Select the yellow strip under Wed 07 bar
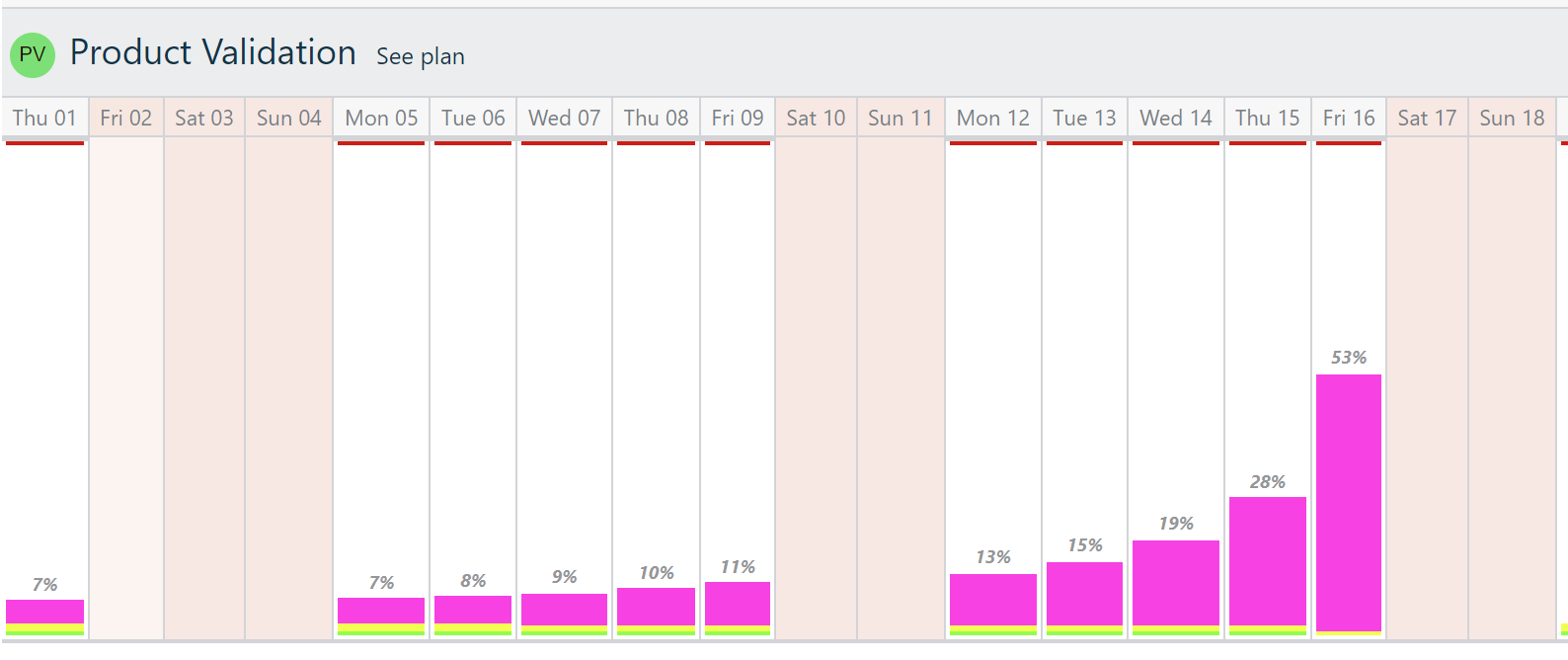Screen dimensions: 1568x660 click(x=564, y=629)
